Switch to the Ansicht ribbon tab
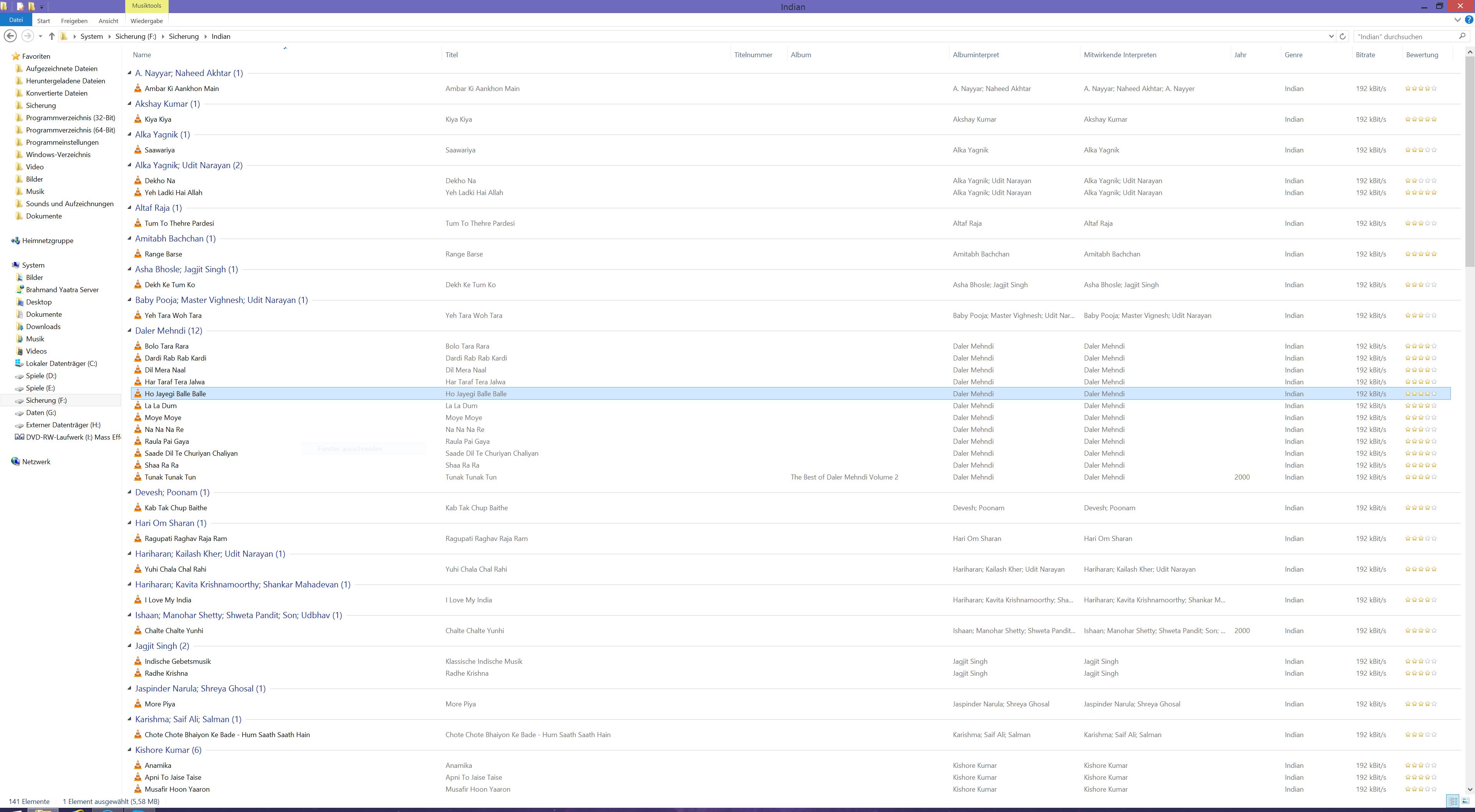Screen dimensions: 1475x812 coord(108,21)
